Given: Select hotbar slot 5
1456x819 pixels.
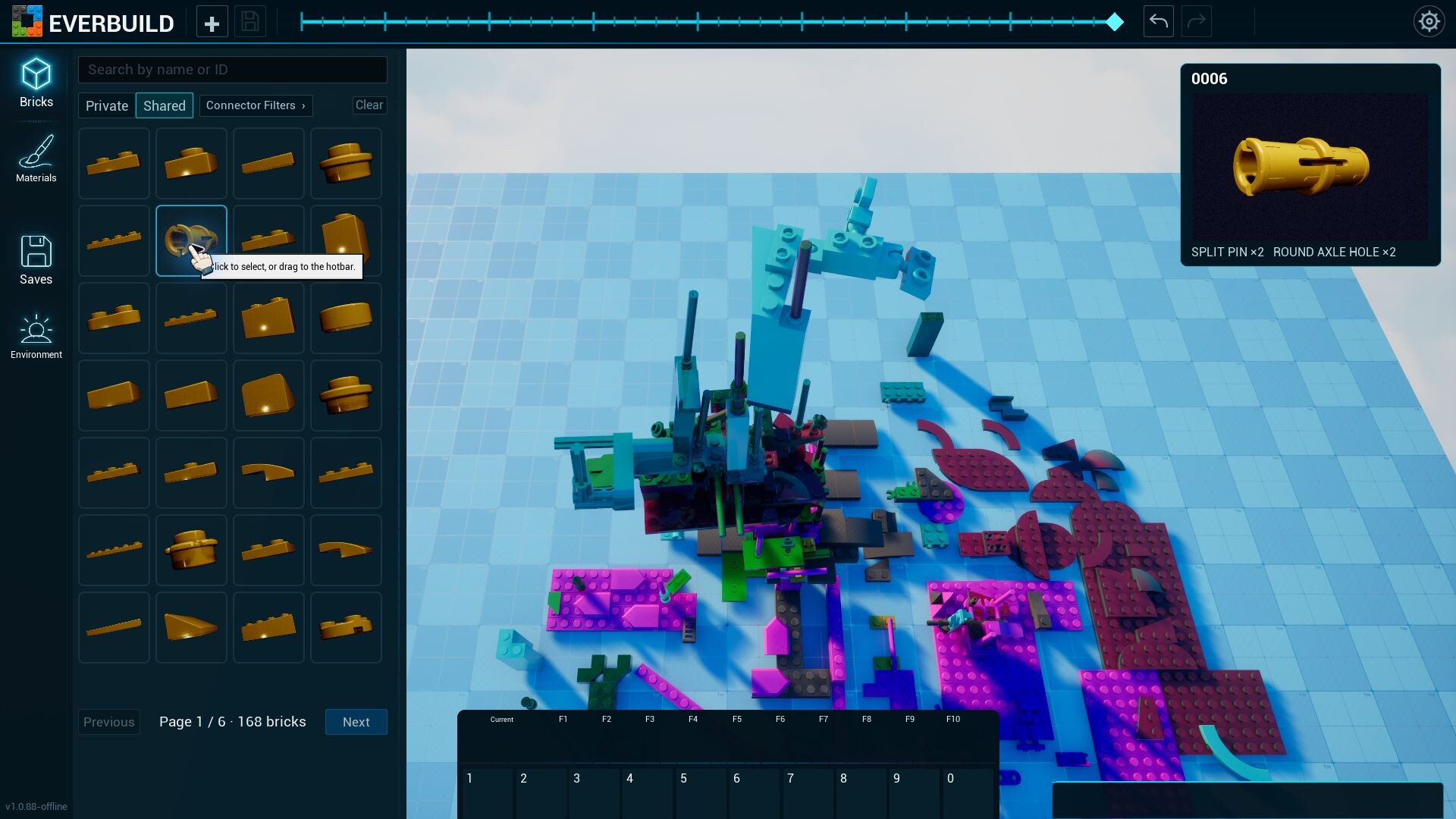Looking at the screenshot, I should [x=701, y=792].
